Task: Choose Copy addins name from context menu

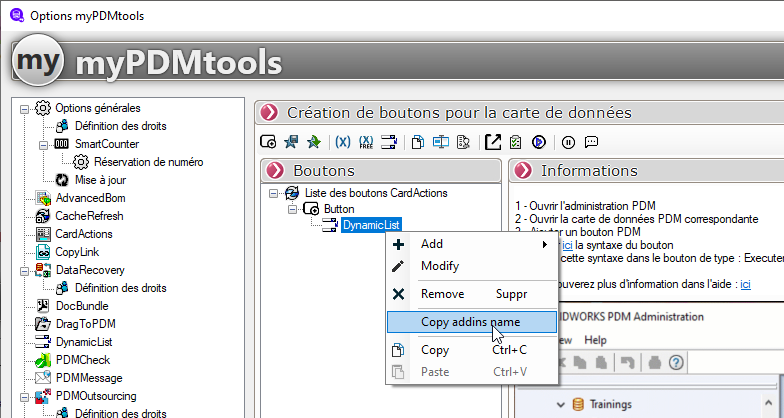Action: click(472, 321)
